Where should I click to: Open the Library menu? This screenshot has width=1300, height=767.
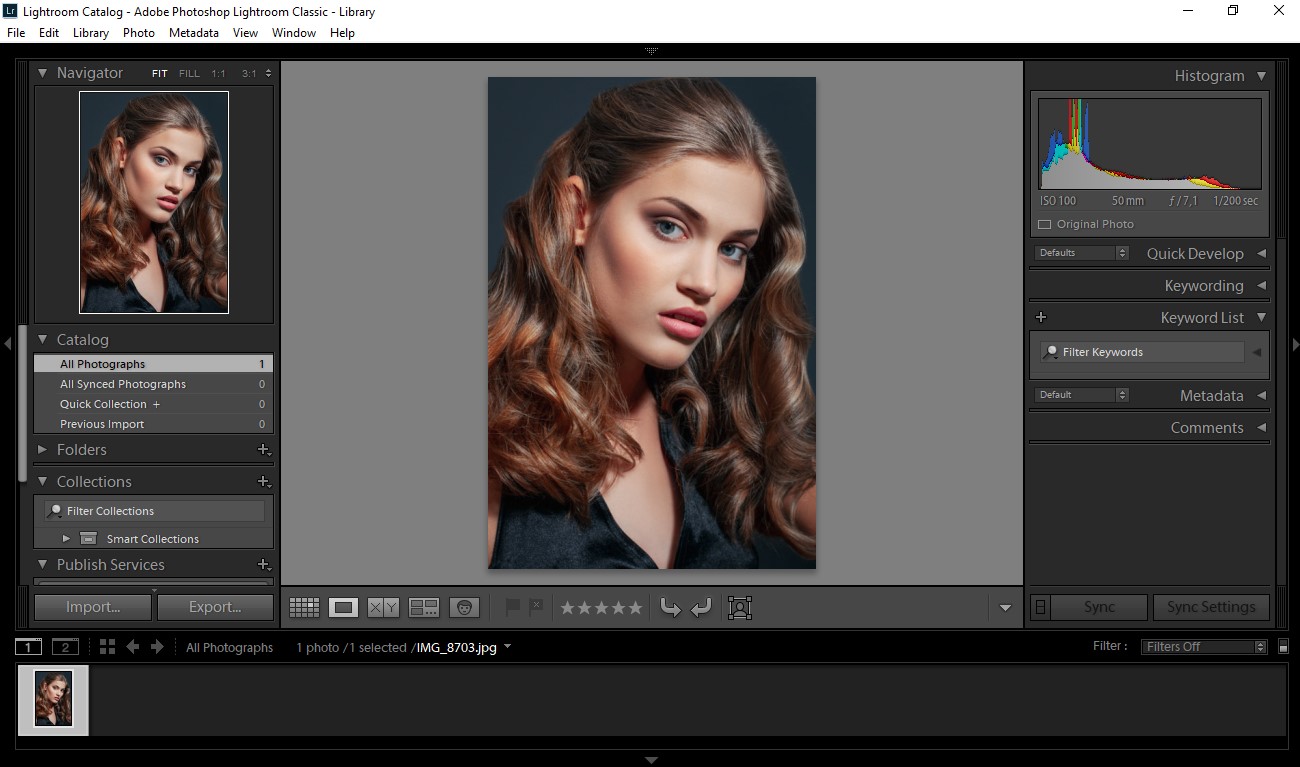(x=90, y=32)
